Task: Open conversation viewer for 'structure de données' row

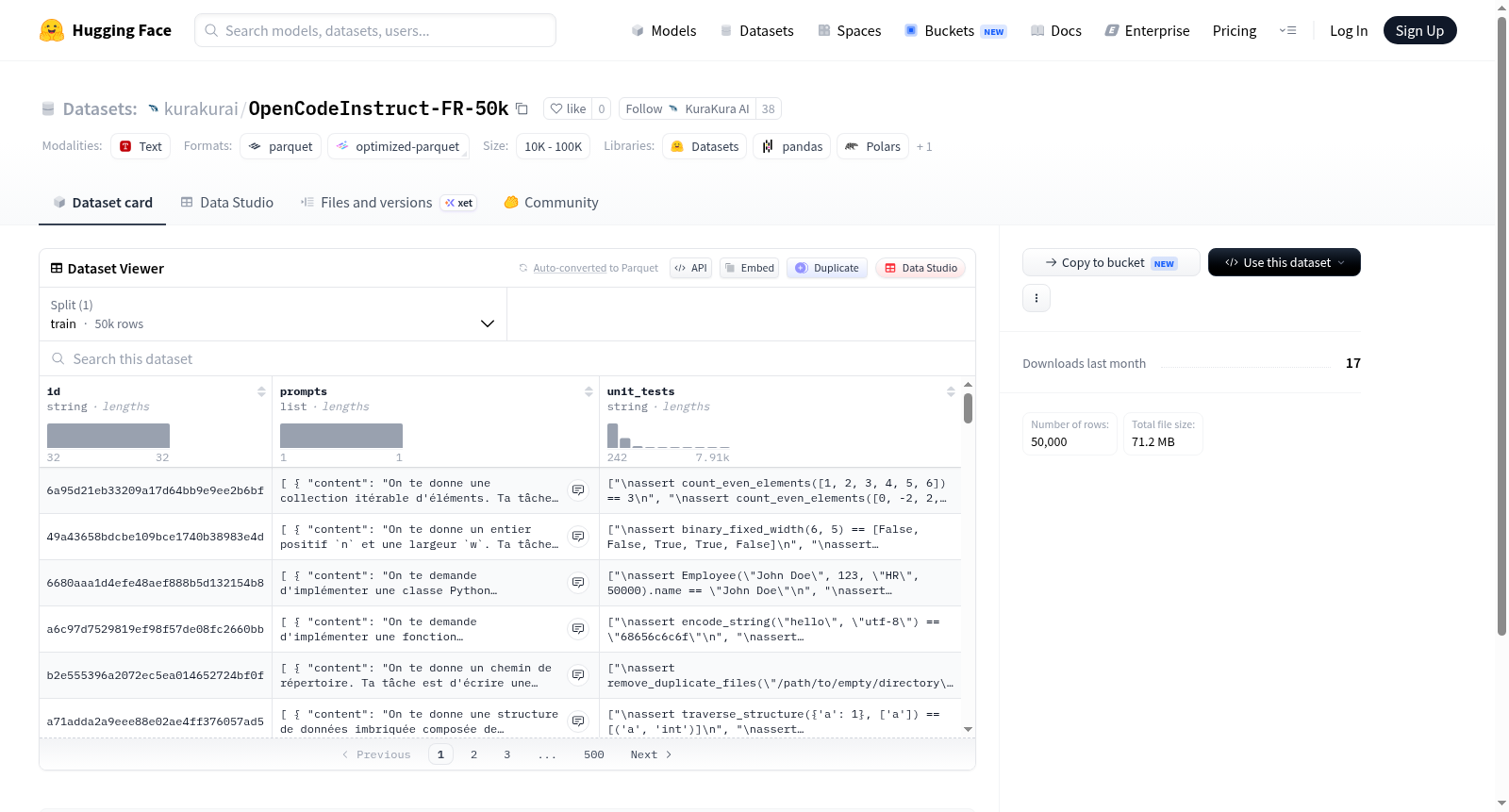Action: tap(578, 721)
